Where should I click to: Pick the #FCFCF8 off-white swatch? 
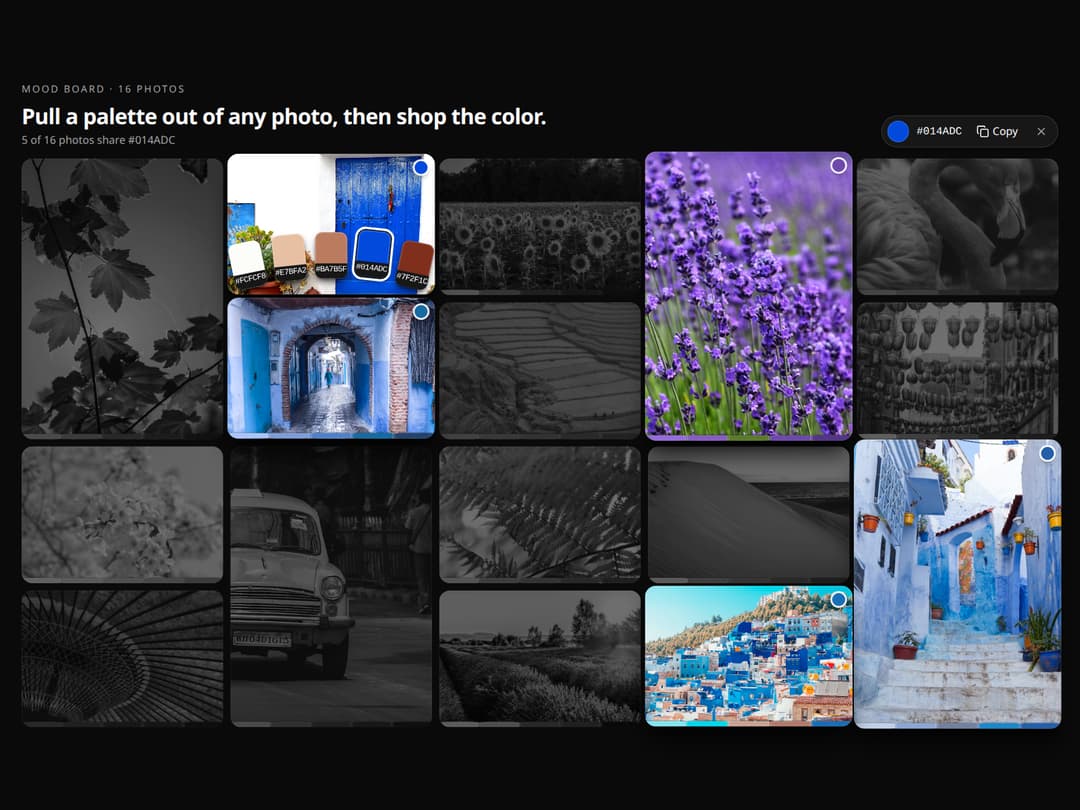(247, 264)
